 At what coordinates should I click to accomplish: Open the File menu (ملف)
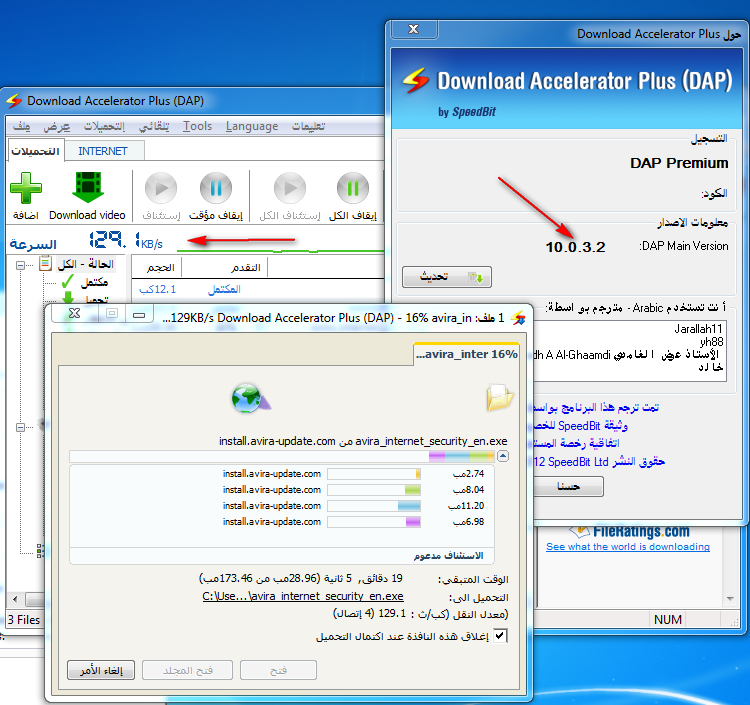[22, 126]
